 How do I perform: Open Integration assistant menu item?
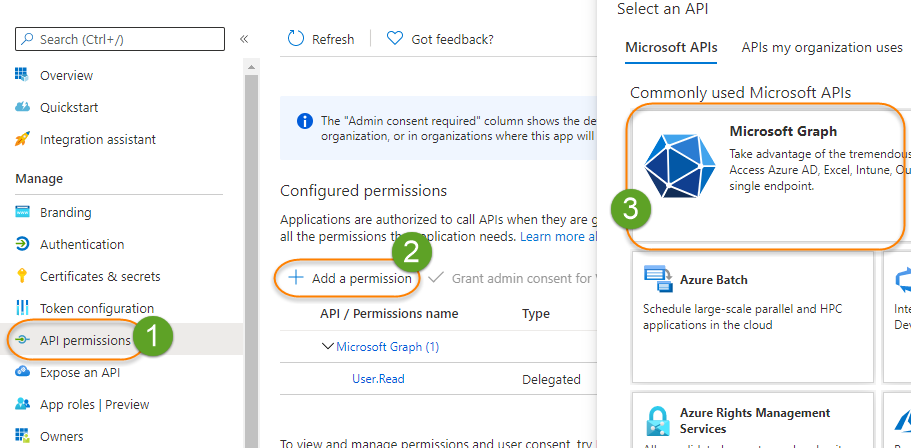click(x=98, y=139)
